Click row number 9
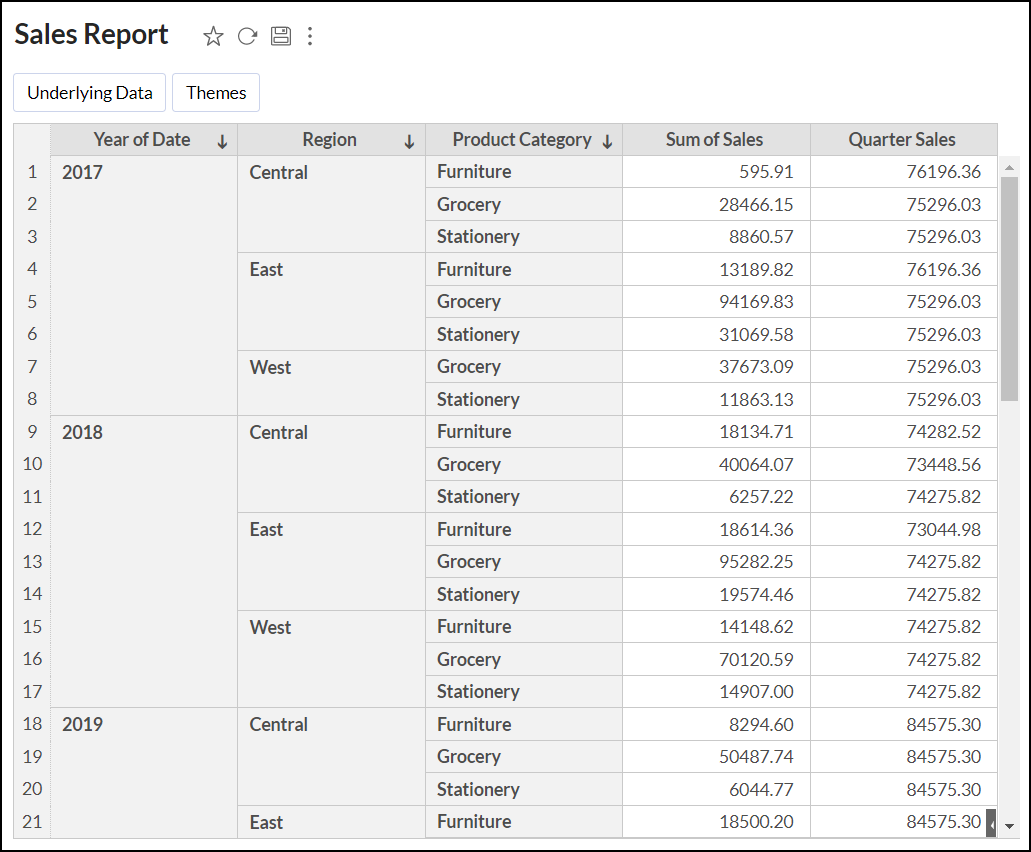This screenshot has width=1031, height=852. coord(31,432)
